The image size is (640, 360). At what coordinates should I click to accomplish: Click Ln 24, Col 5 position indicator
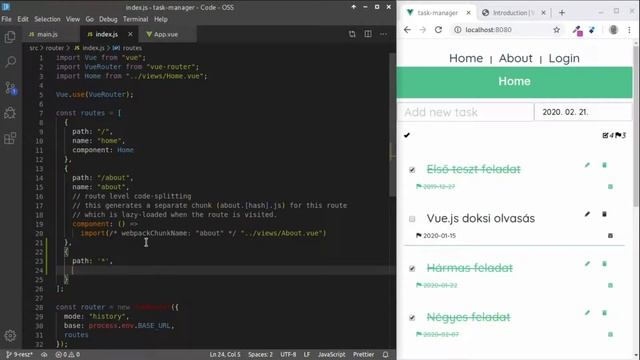pos(225,355)
